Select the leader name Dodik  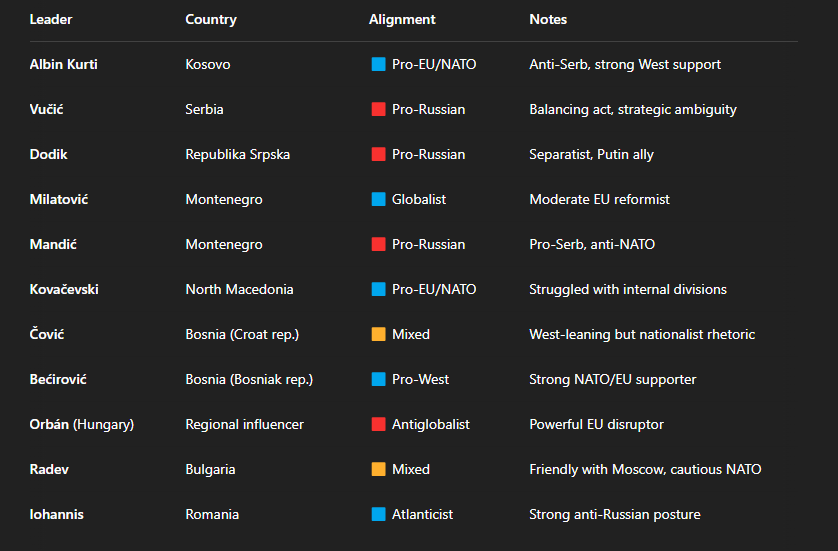pyautogui.click(x=49, y=154)
